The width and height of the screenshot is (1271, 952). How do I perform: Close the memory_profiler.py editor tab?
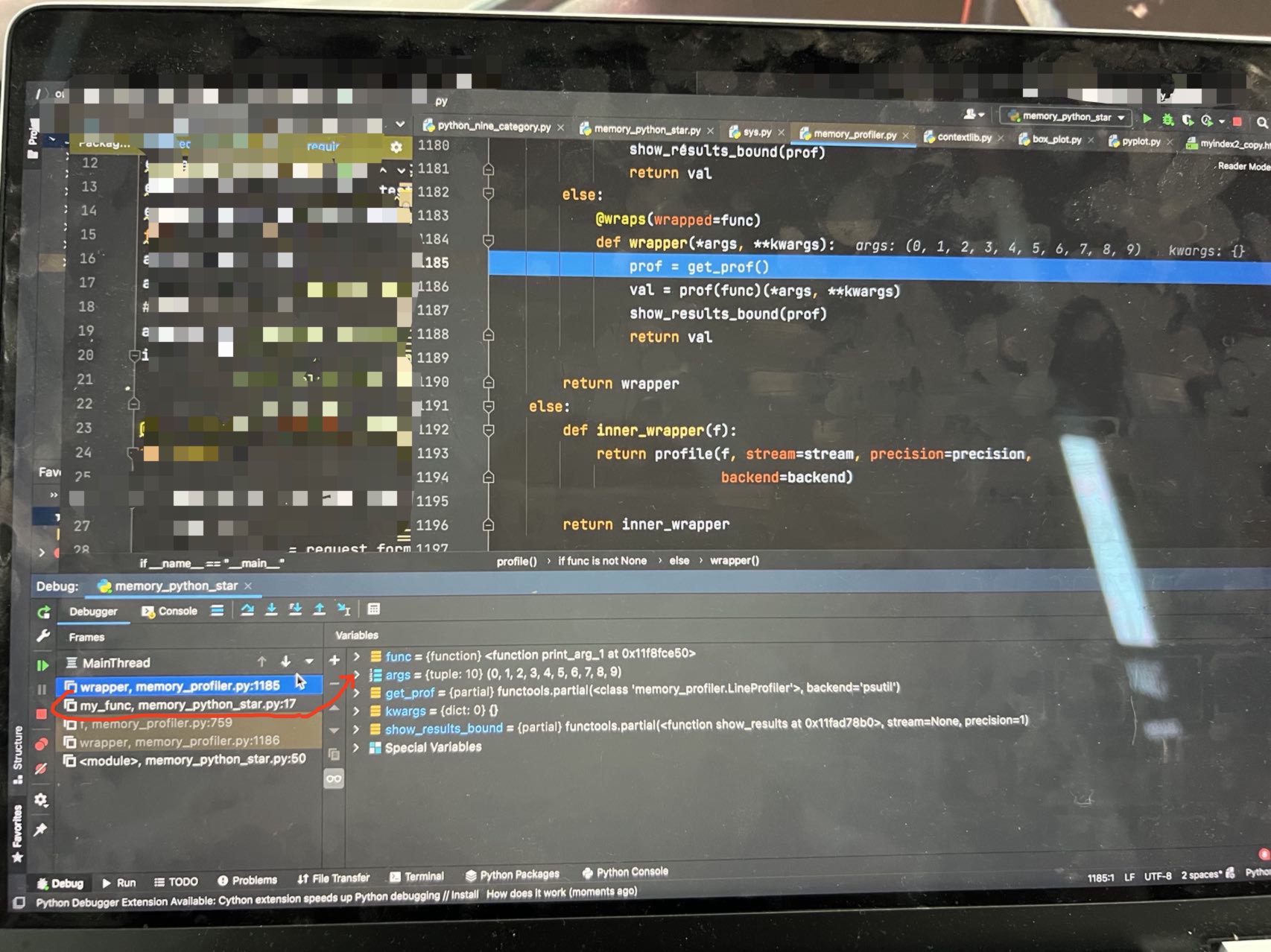click(x=906, y=136)
